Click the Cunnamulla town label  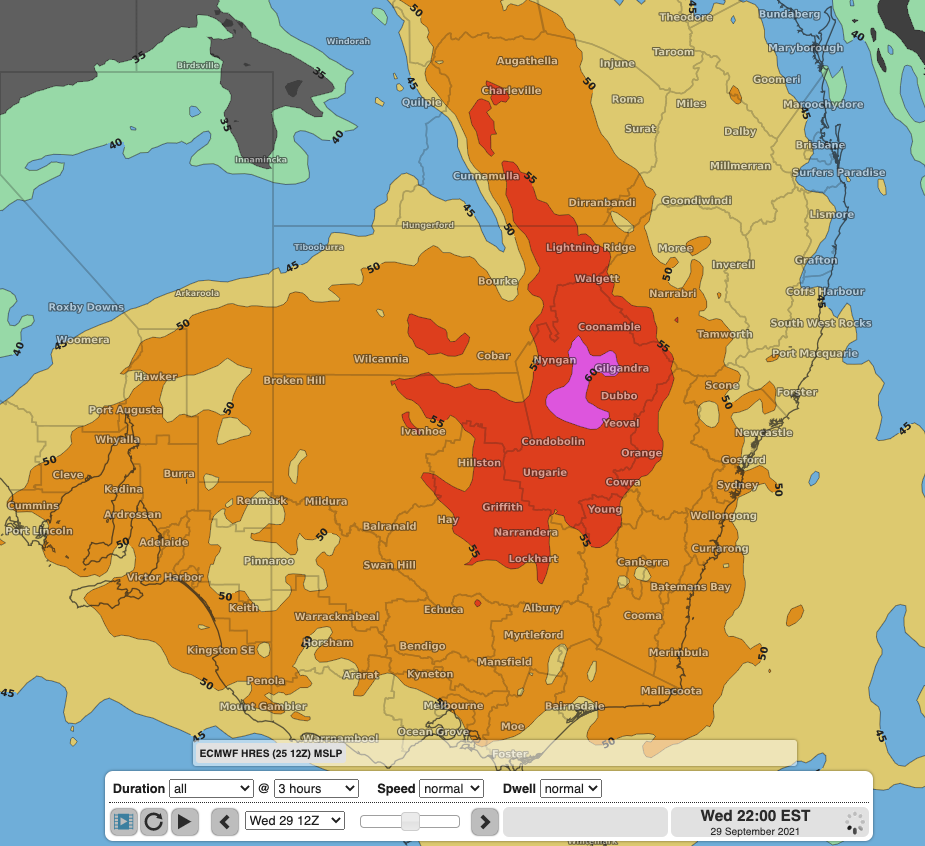click(x=486, y=176)
